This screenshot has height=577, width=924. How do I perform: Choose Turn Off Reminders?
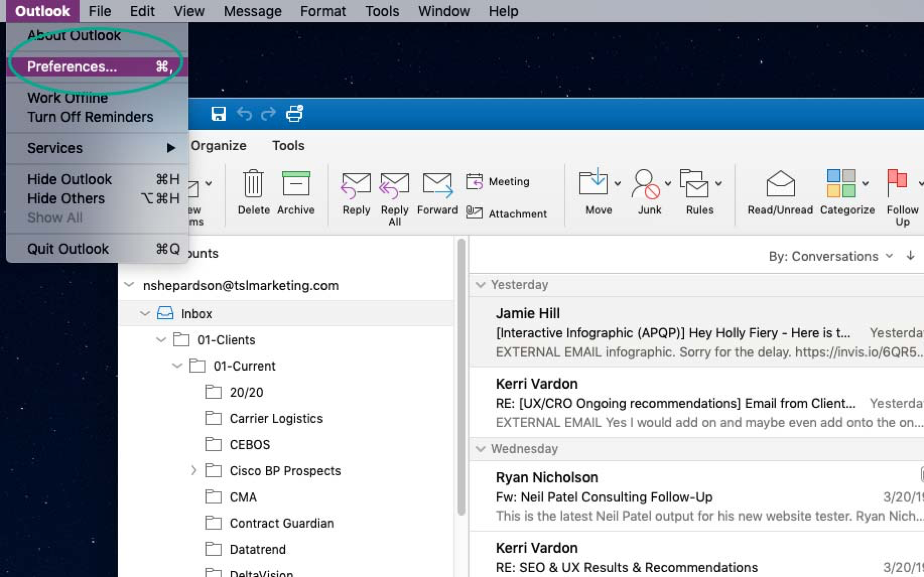pyautogui.click(x=97, y=117)
